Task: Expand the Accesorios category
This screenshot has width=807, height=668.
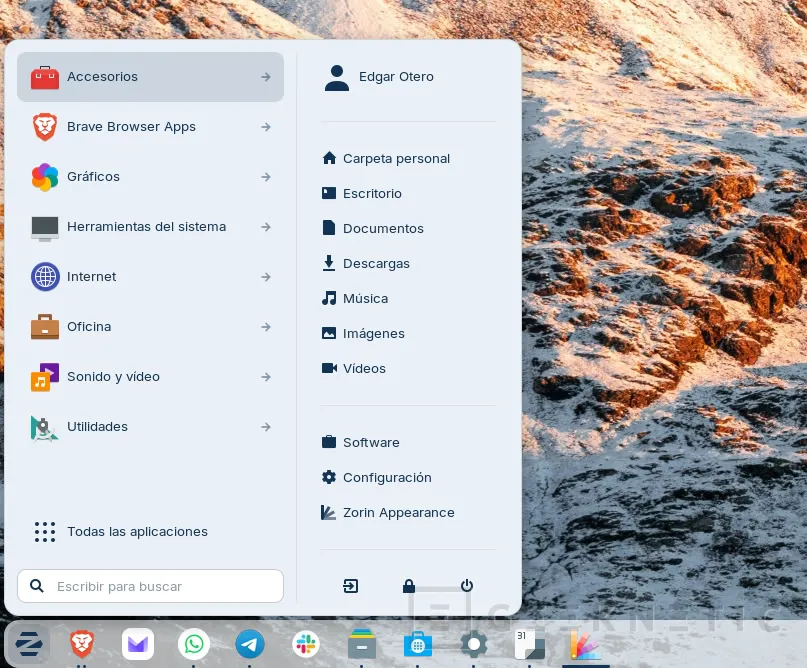Action: click(150, 77)
